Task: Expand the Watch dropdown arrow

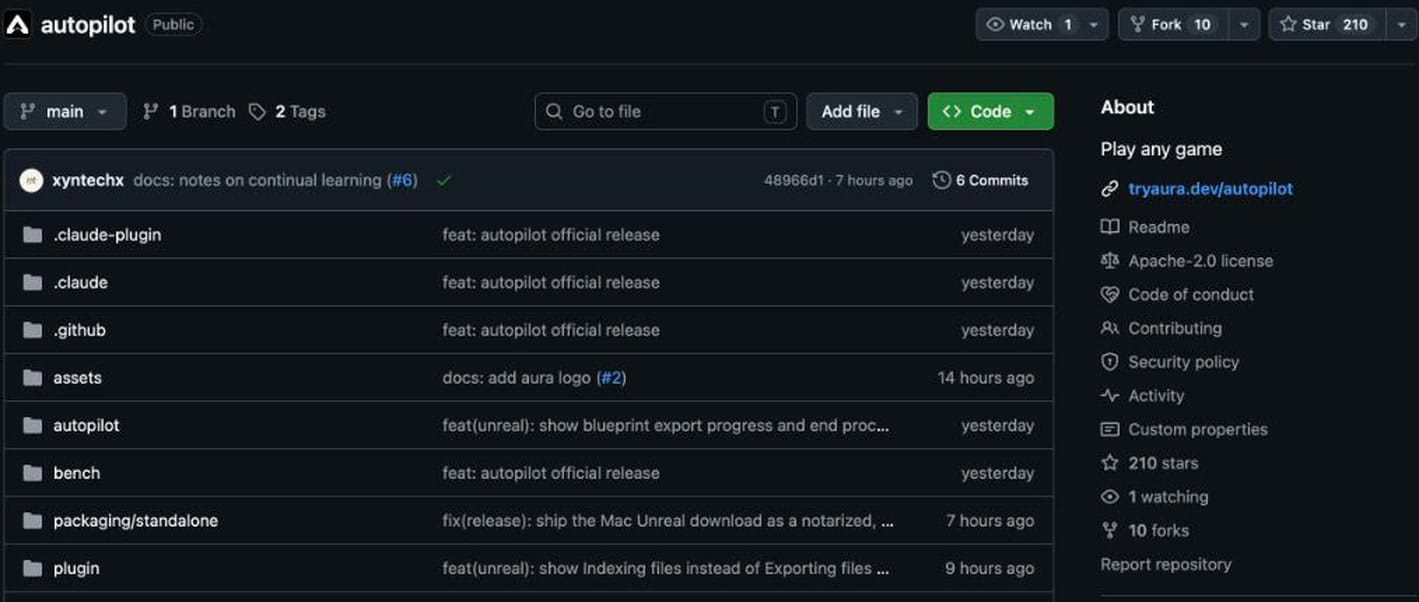Action: [1094, 25]
